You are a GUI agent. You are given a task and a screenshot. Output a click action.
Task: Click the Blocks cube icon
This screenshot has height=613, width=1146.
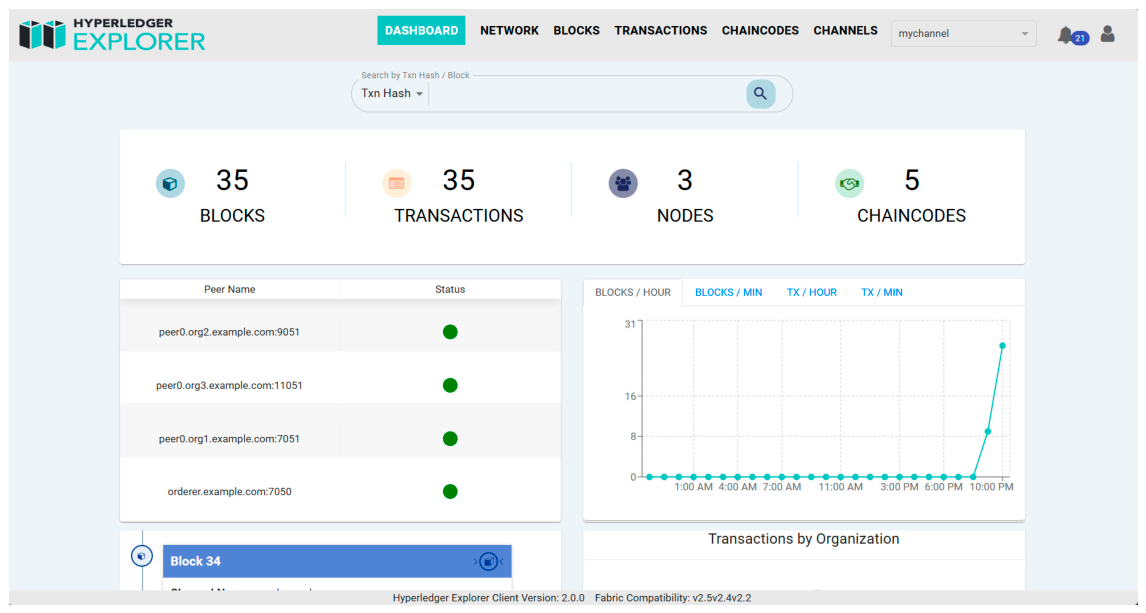tap(170, 183)
